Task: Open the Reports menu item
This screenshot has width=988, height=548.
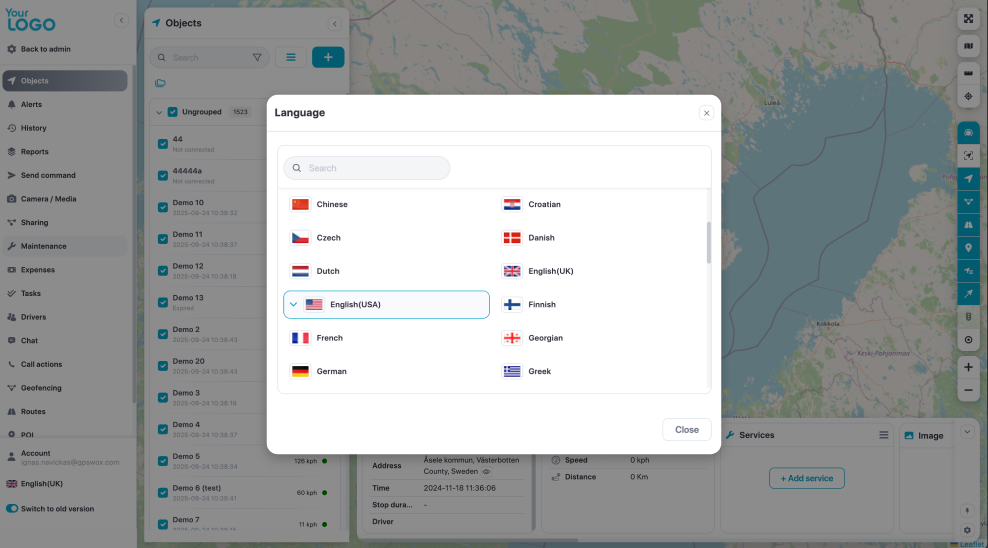Action: pos(35,152)
